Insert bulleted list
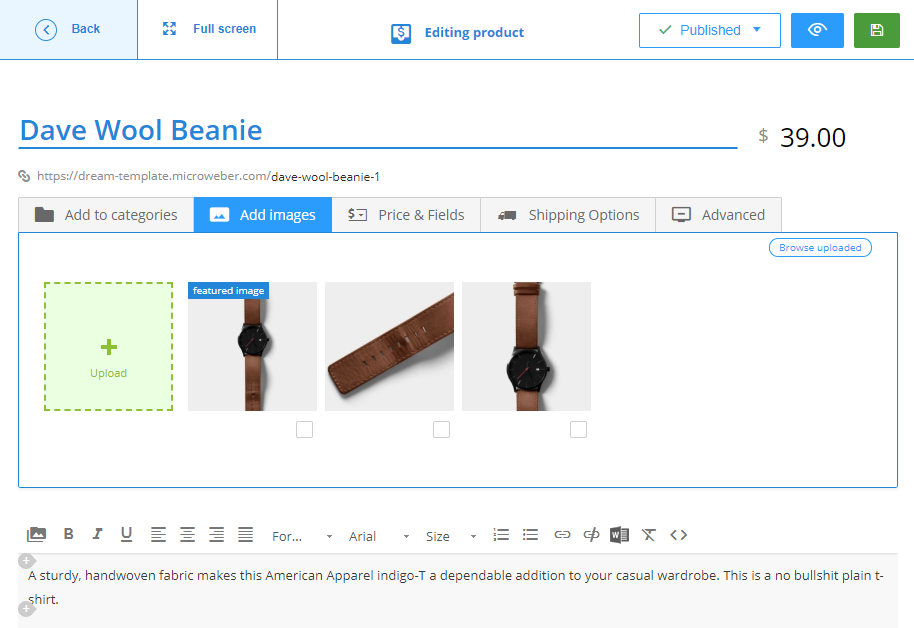914x628 pixels. click(530, 535)
